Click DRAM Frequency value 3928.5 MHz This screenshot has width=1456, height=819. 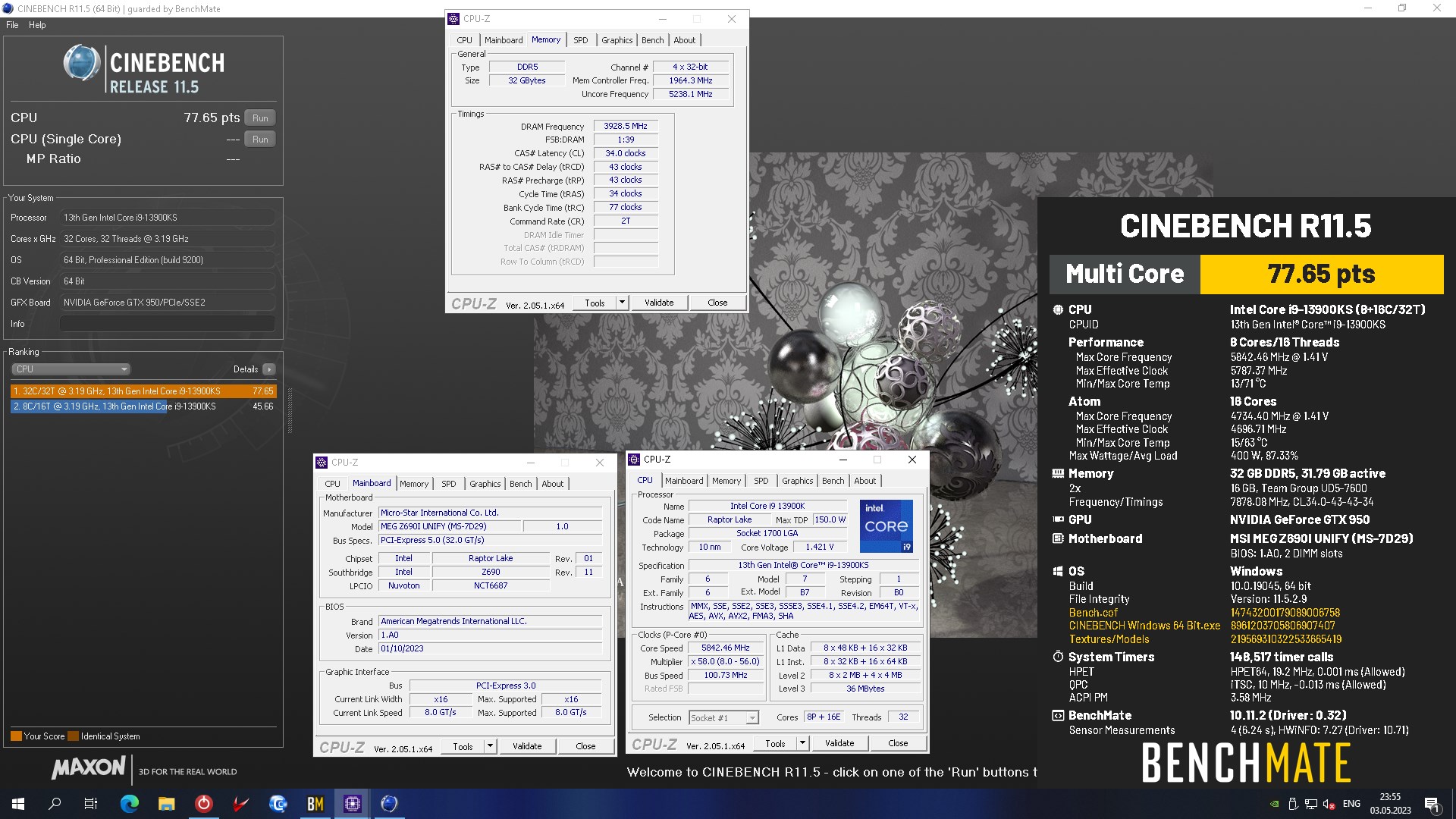click(x=626, y=127)
